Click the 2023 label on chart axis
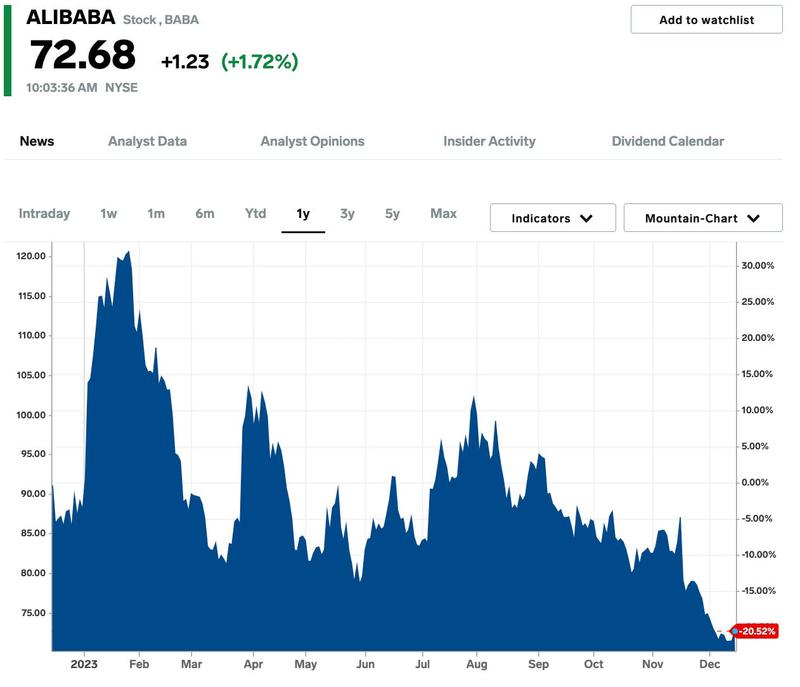 [84, 664]
